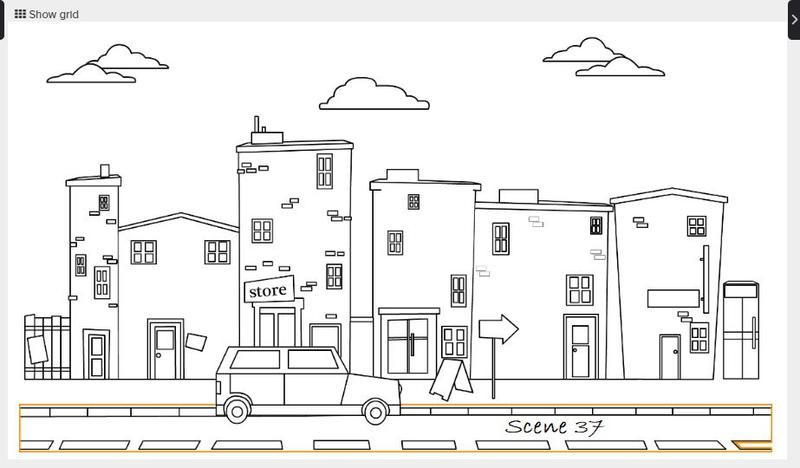Expand the collapsed right side panel chevron
Viewport: 800px width, 468px height.
click(x=794, y=20)
